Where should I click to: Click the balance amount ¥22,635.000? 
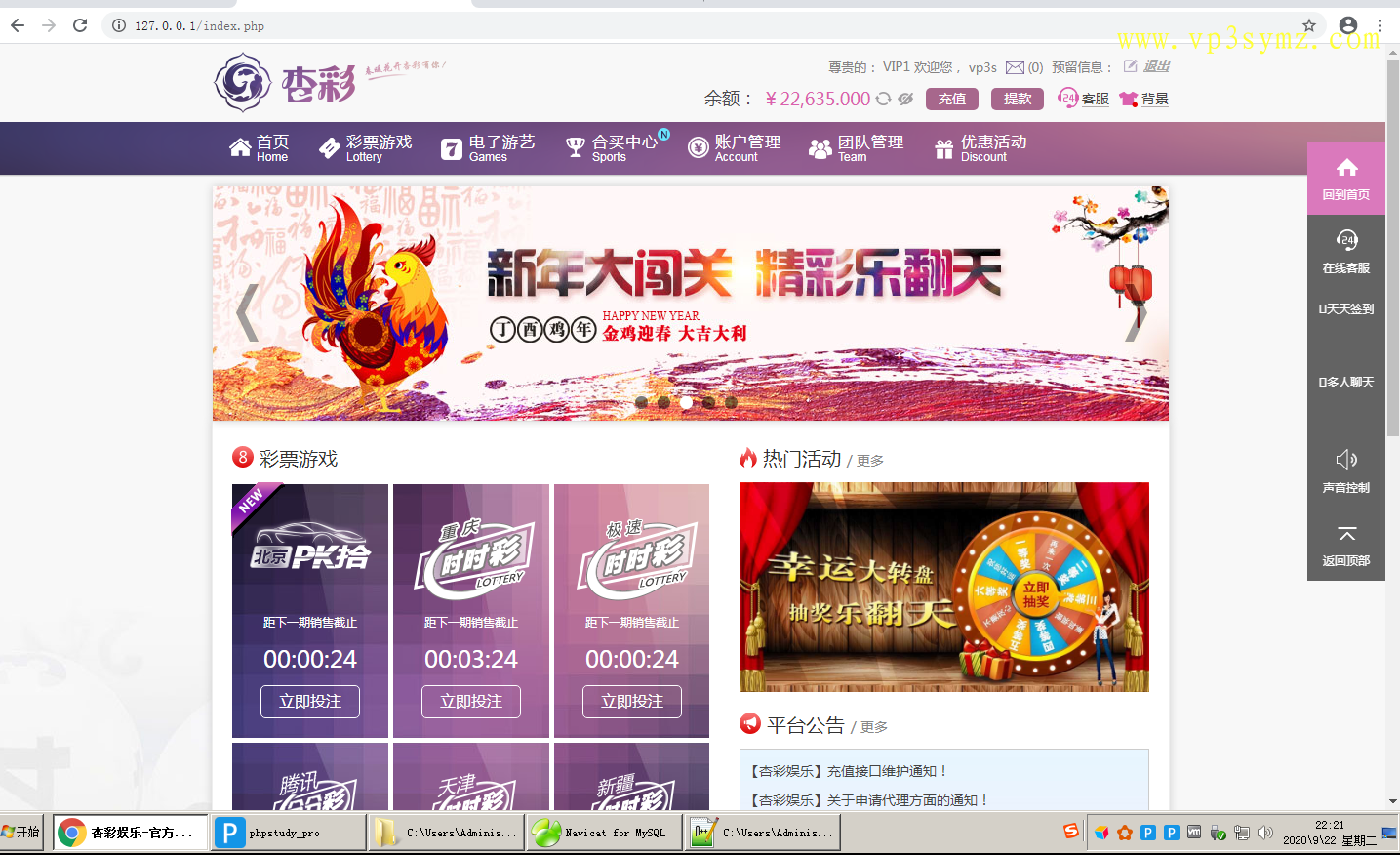tap(818, 99)
